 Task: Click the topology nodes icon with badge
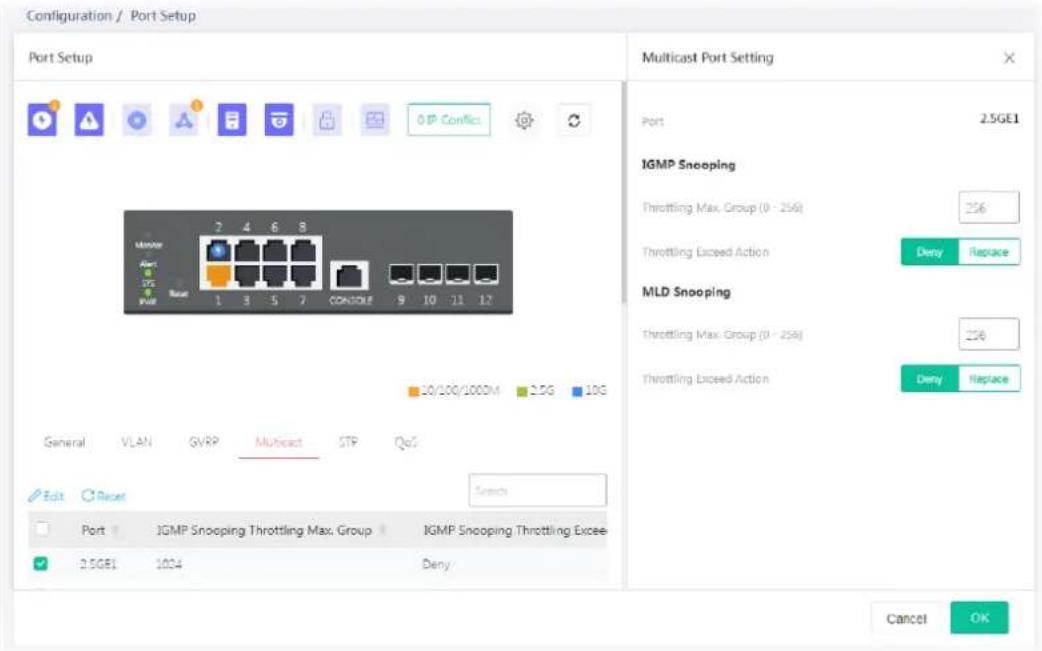click(x=184, y=120)
